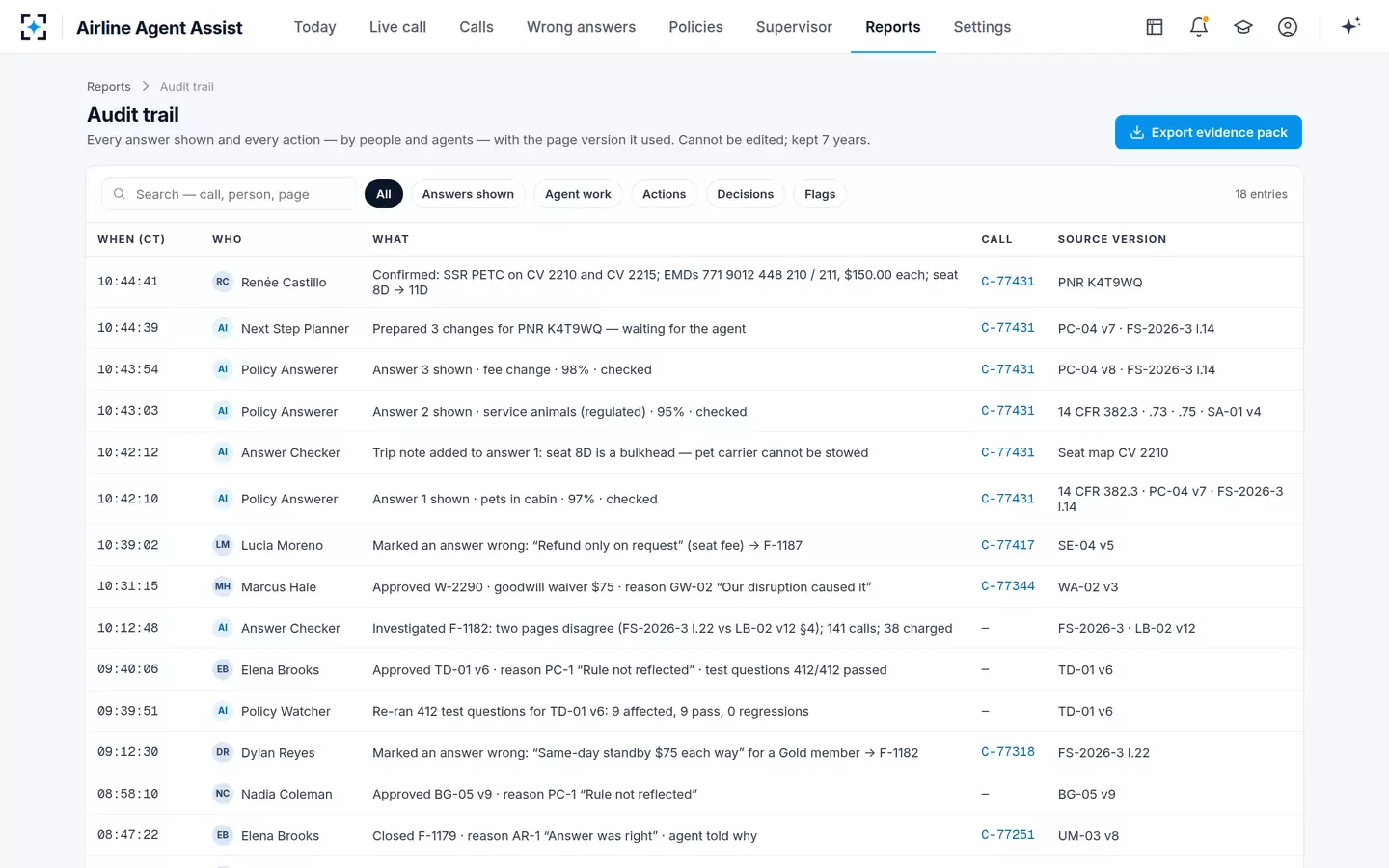
Task: Click the "18 entries" count text
Action: [x=1261, y=194]
